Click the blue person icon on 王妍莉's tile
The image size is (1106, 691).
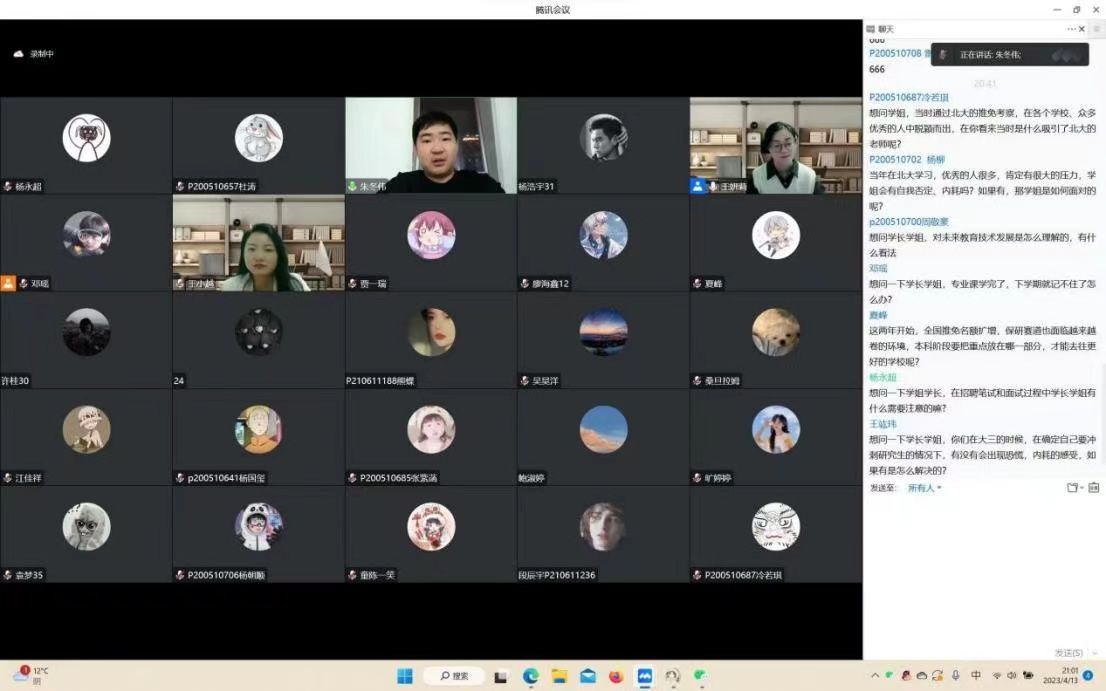pyautogui.click(x=697, y=186)
